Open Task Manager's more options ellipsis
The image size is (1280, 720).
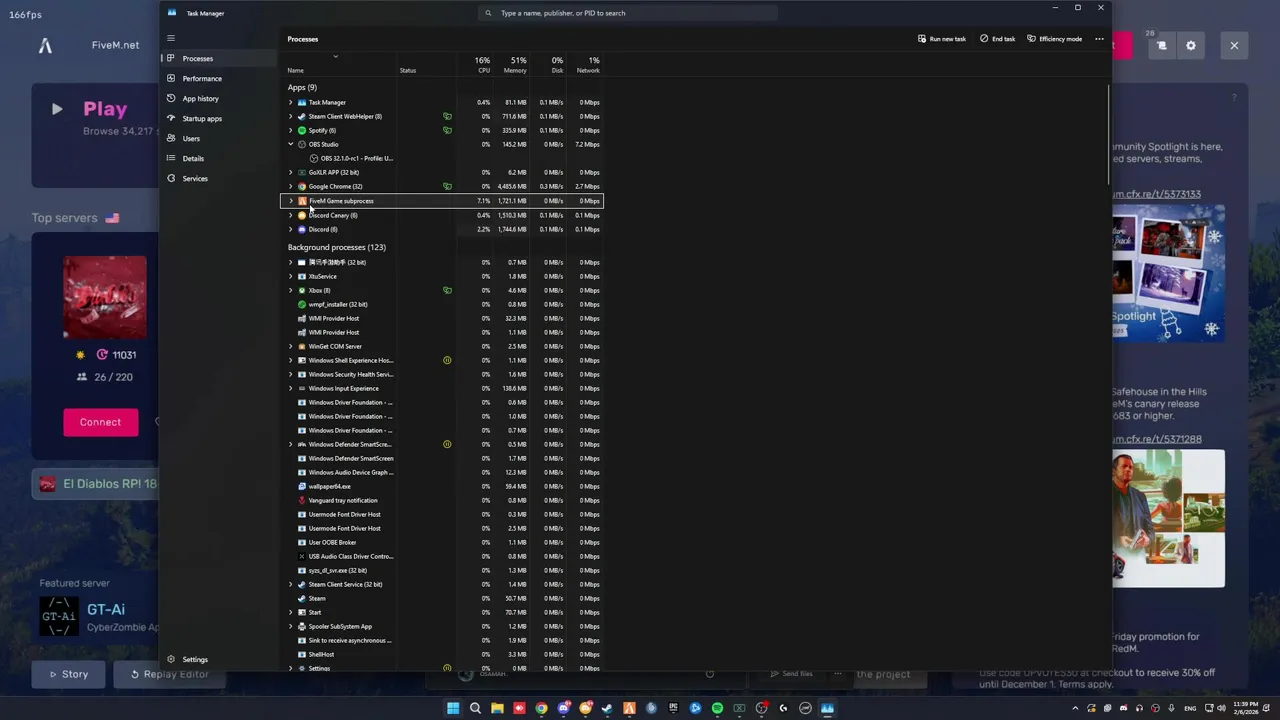(x=1099, y=39)
